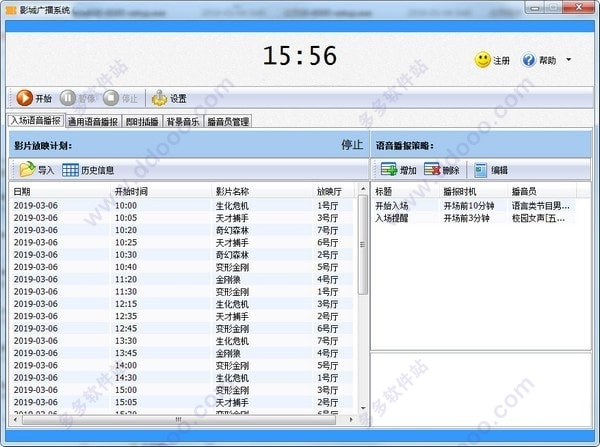This screenshot has width=600, height=447.
Task: Sort by 影片名称 column header
Action: tap(262, 191)
